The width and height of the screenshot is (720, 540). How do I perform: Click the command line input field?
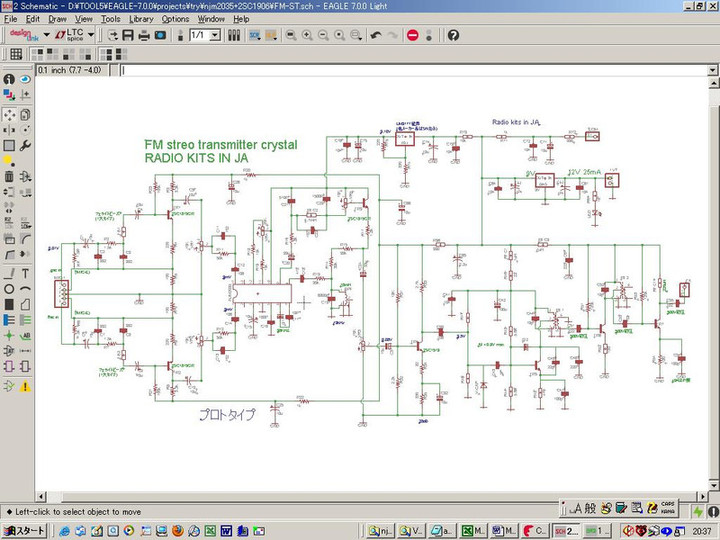(400, 71)
